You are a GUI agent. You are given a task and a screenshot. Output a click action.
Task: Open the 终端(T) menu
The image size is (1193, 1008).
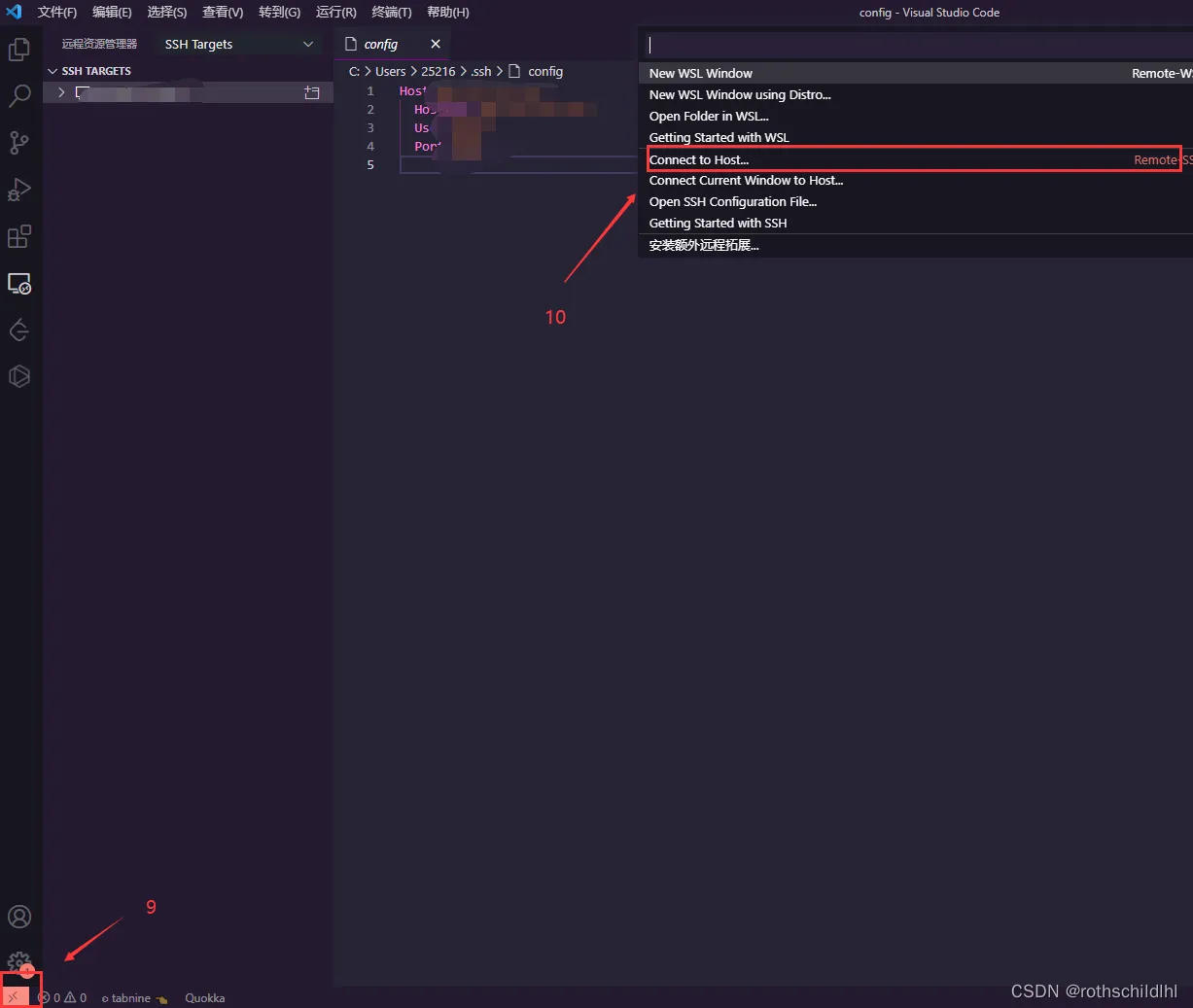point(391,12)
